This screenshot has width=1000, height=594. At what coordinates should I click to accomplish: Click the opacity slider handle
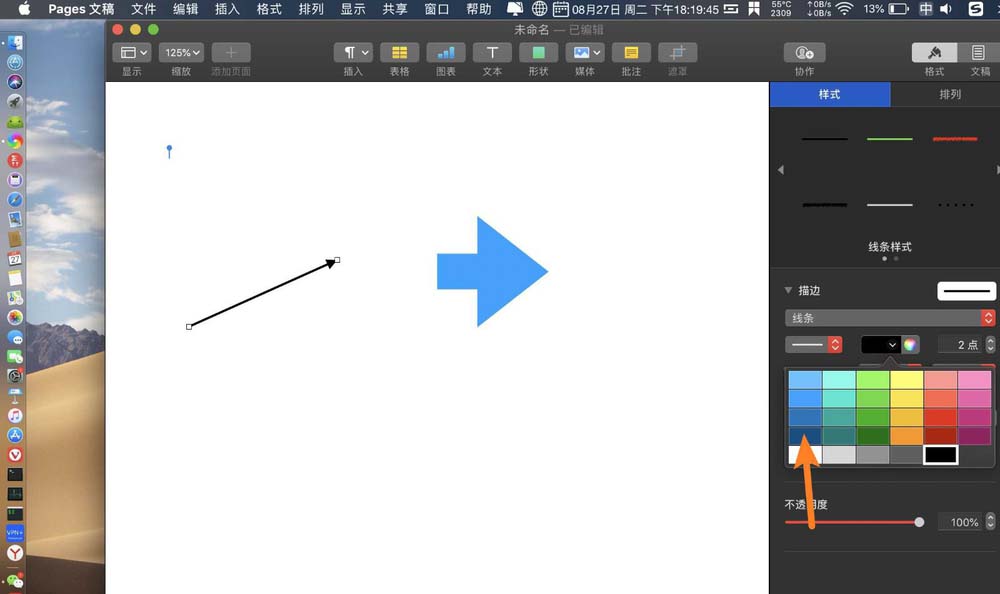(919, 522)
